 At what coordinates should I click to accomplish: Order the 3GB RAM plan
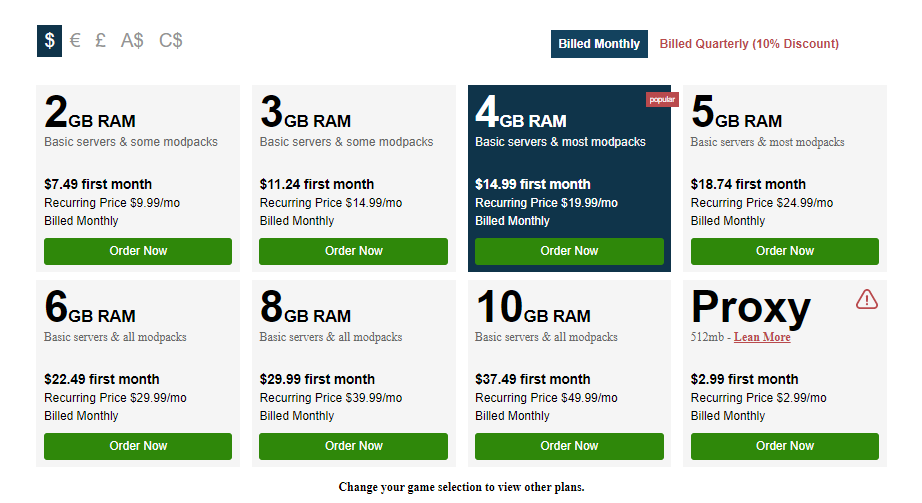(x=354, y=251)
